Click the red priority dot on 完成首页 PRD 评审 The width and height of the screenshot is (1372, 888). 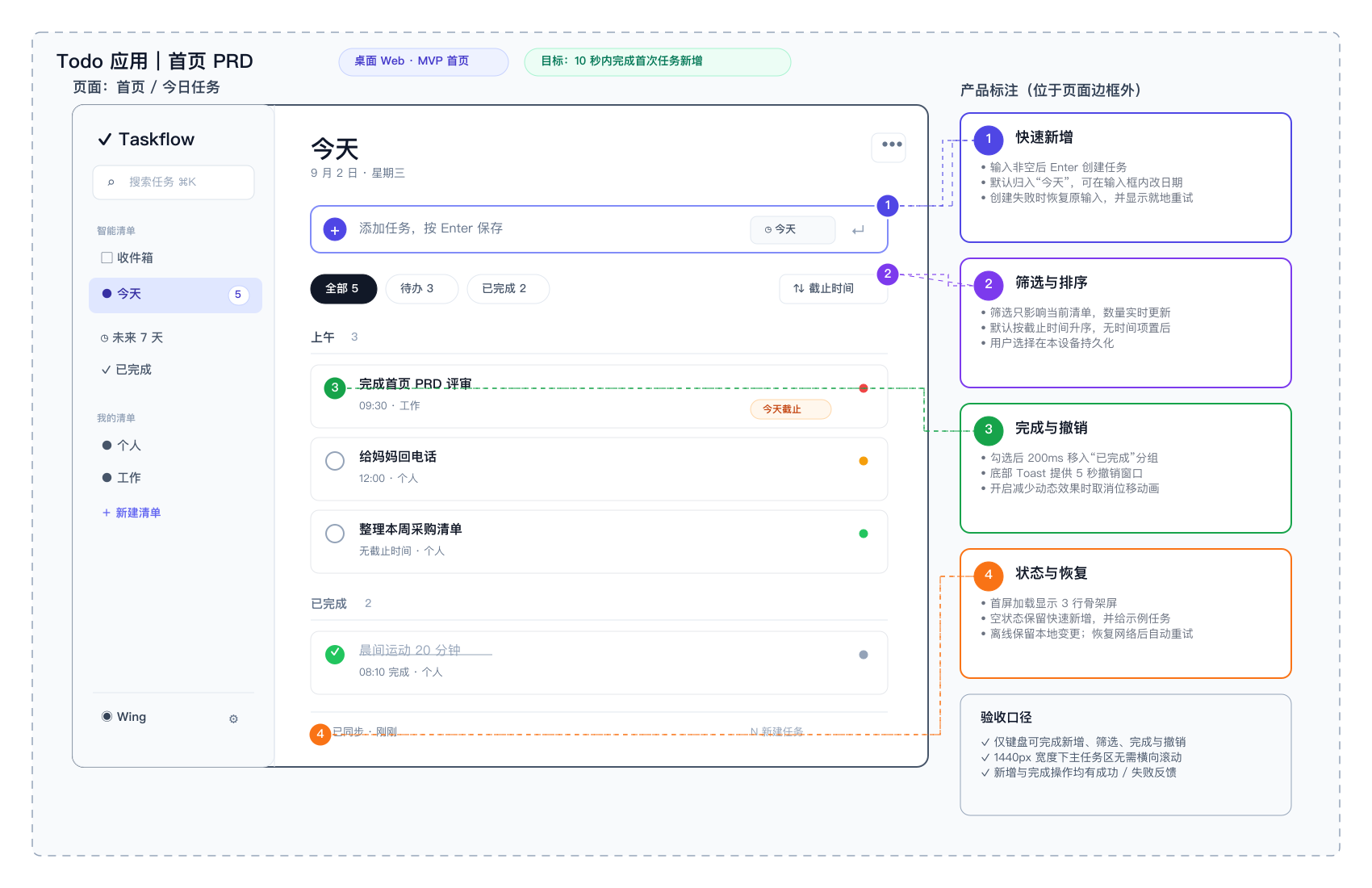point(864,388)
